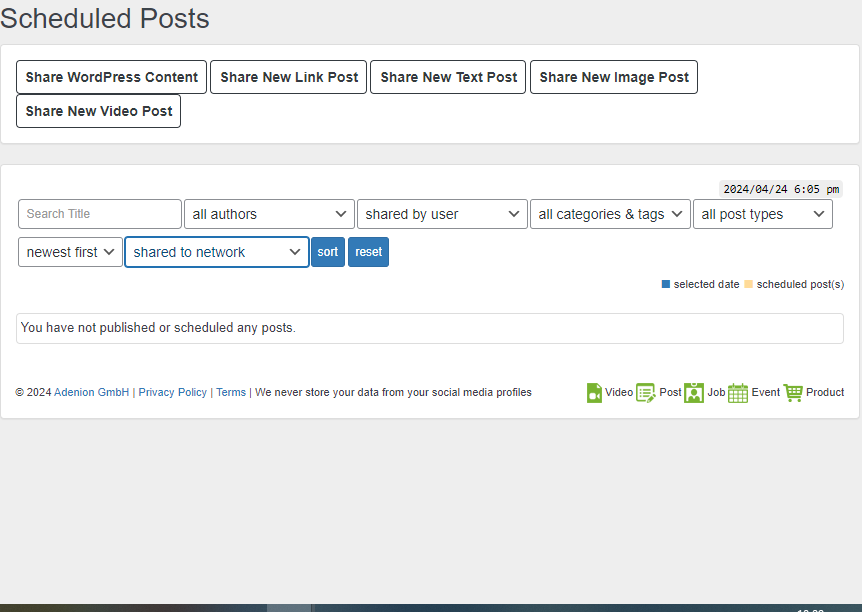This screenshot has height=612, width=862.
Task: Click the Post icon in footer
Action: coord(646,393)
